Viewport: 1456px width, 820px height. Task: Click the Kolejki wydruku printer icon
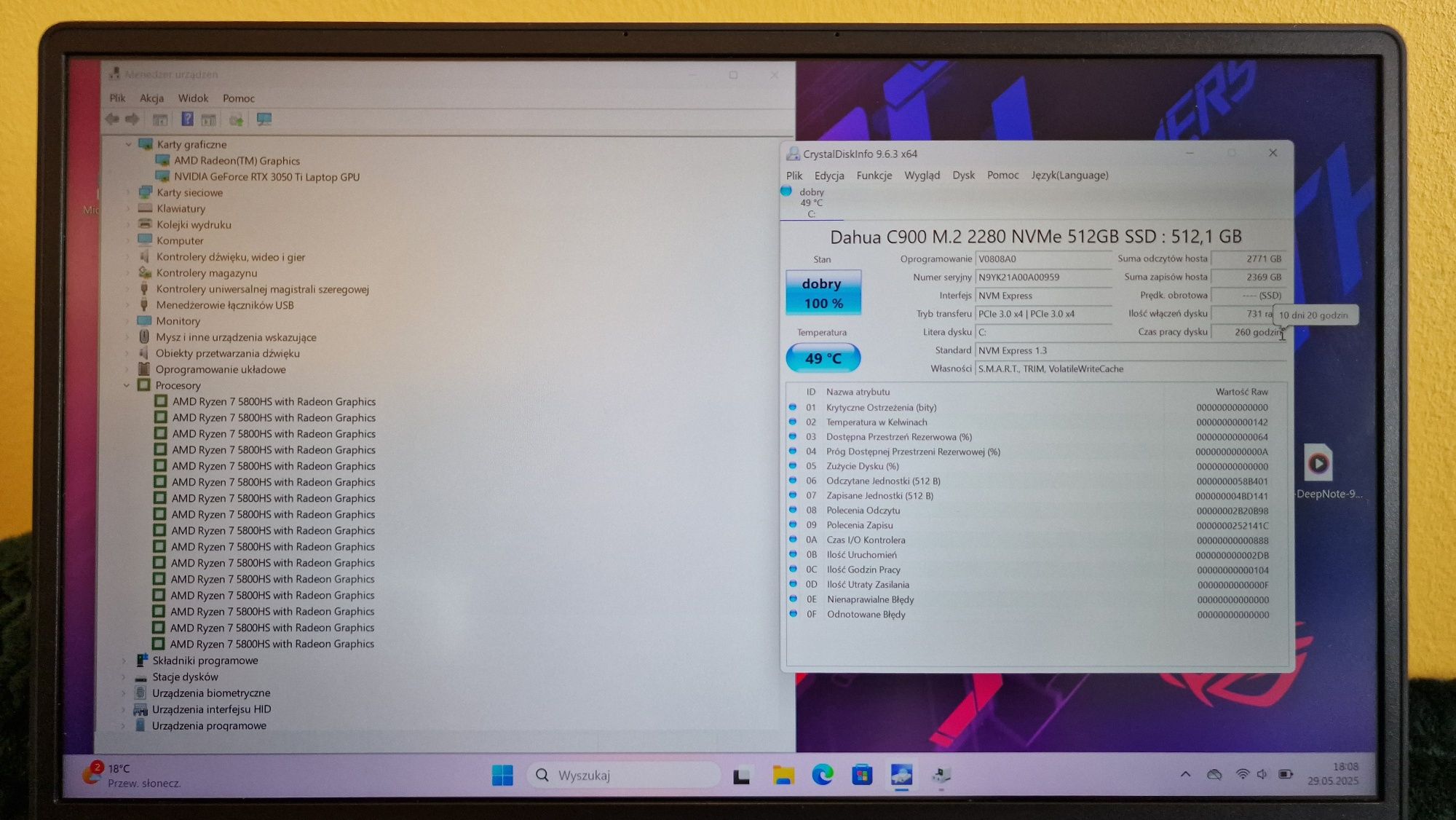click(x=145, y=224)
